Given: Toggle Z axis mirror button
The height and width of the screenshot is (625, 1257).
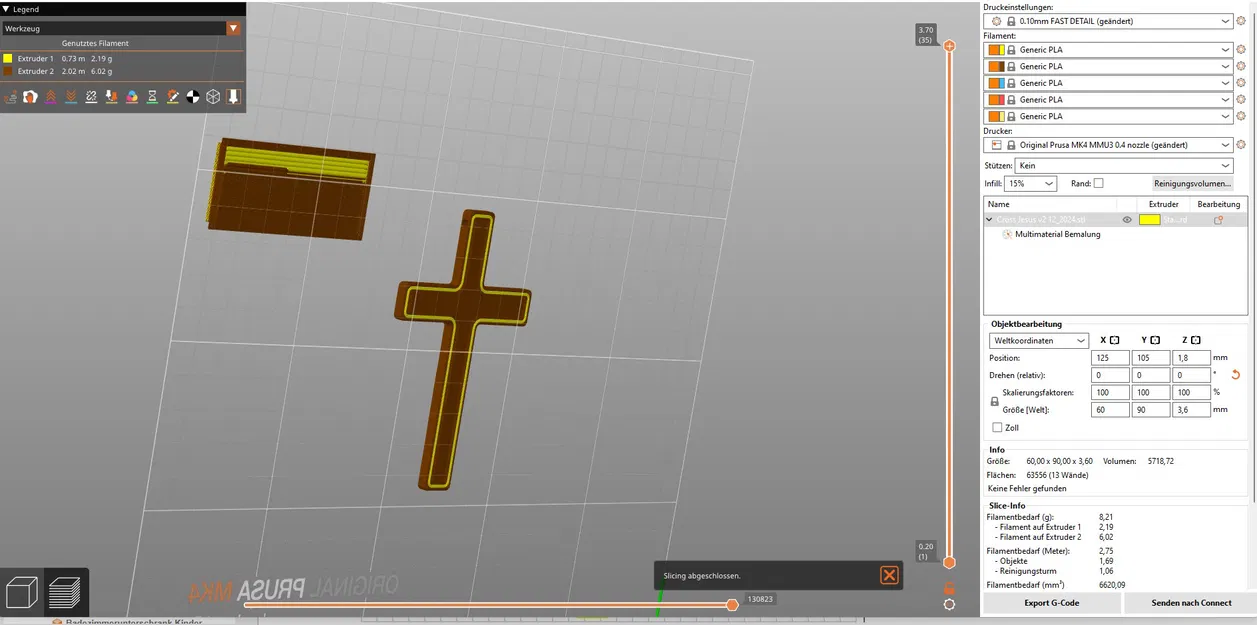Looking at the screenshot, I should [x=1195, y=340].
